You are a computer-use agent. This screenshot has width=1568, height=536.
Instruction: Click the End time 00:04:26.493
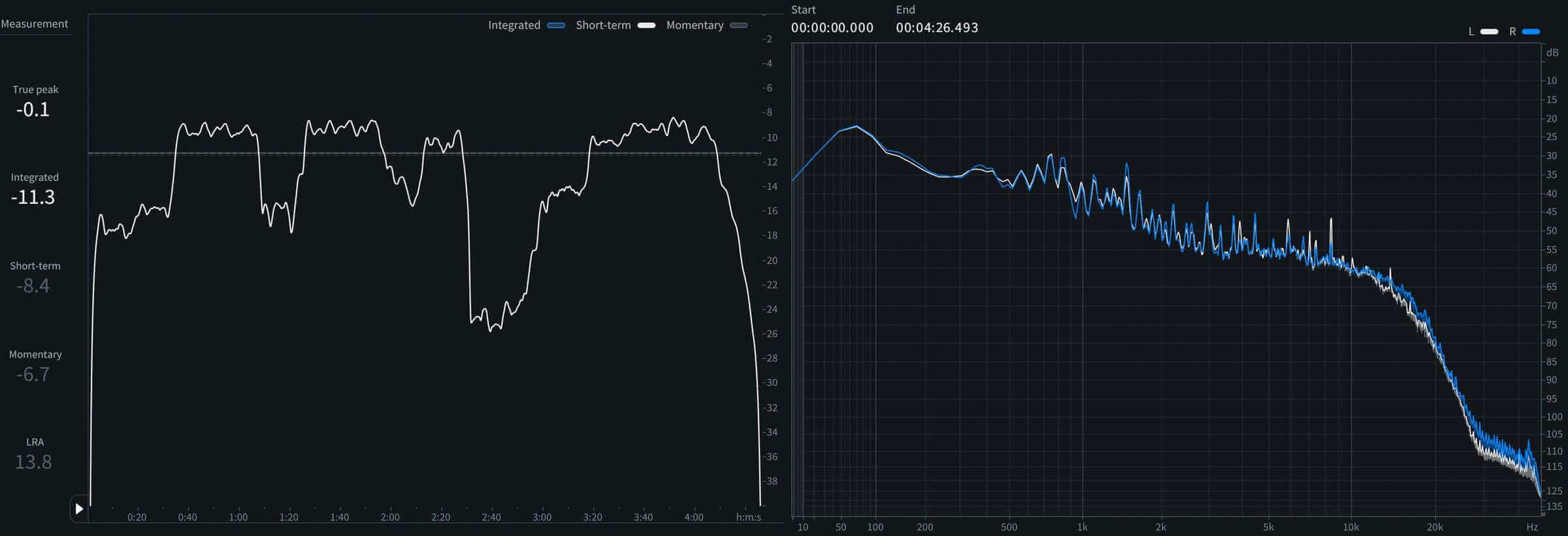[x=937, y=27]
